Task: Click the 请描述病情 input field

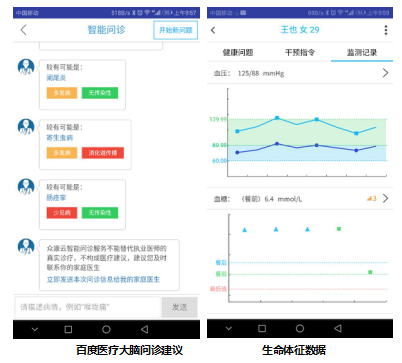Action: tap(88, 307)
